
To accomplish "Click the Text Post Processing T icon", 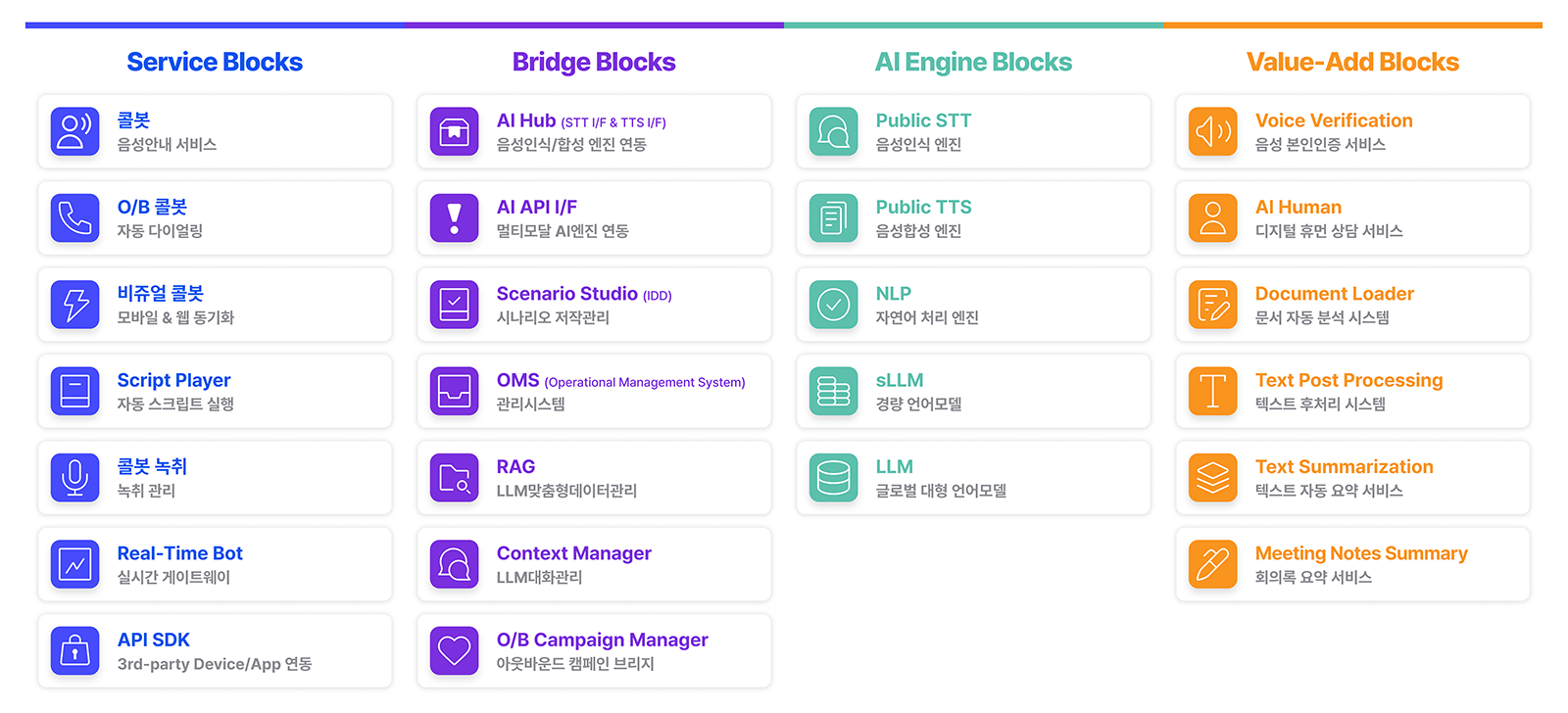I will (1212, 391).
